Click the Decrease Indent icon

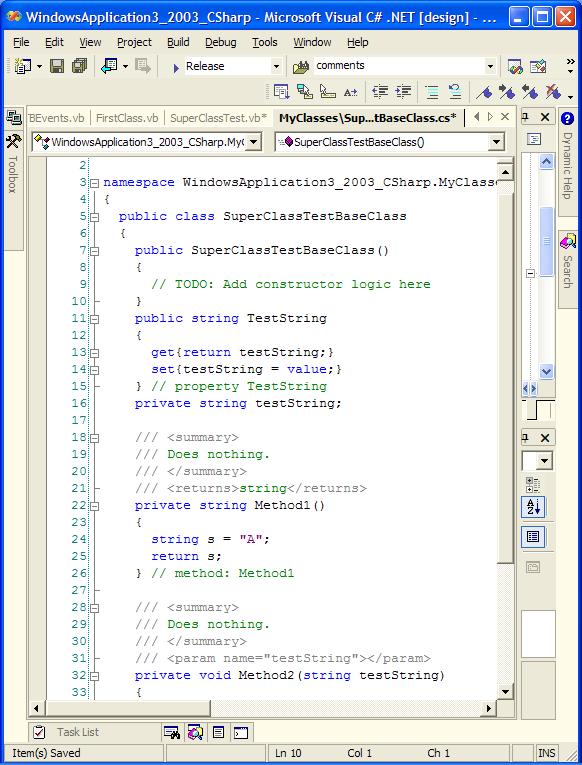point(380,91)
